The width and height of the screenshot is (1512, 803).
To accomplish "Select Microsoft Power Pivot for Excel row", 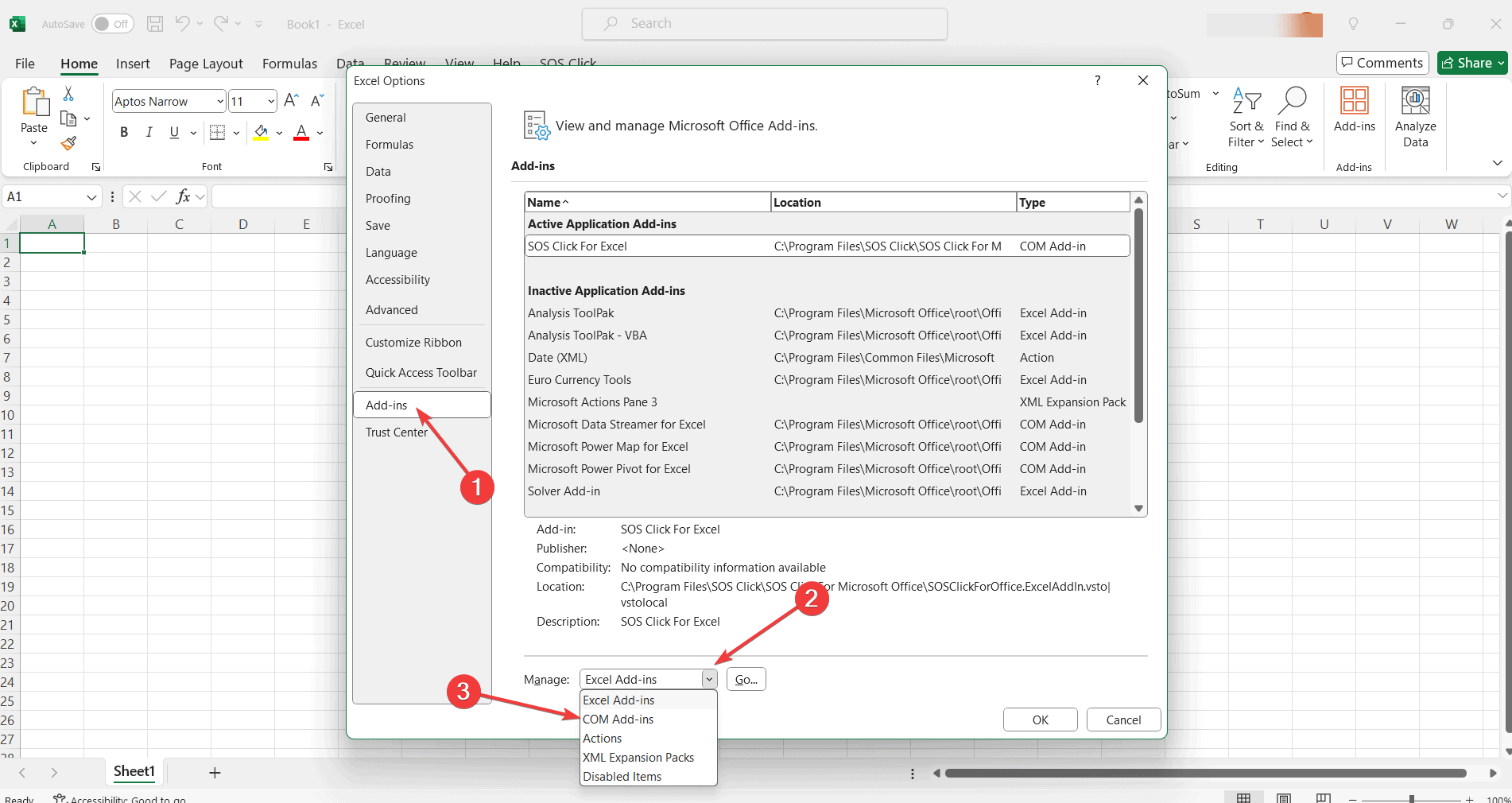I will point(827,469).
